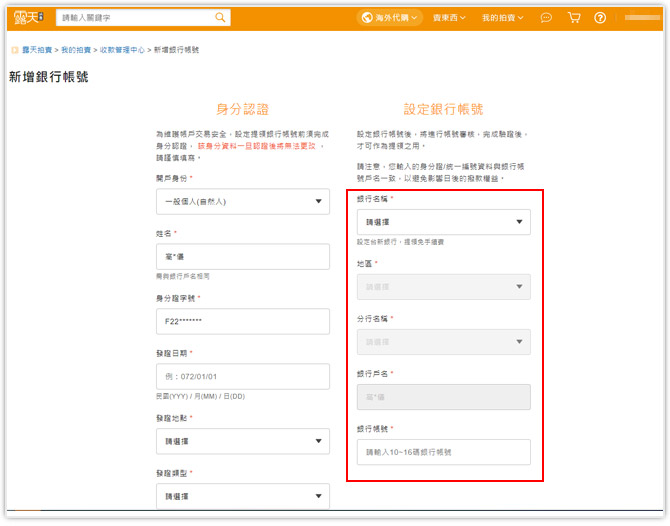The image size is (670, 526).
Task: Click the globe icon for 海外代購
Action: coord(366,17)
